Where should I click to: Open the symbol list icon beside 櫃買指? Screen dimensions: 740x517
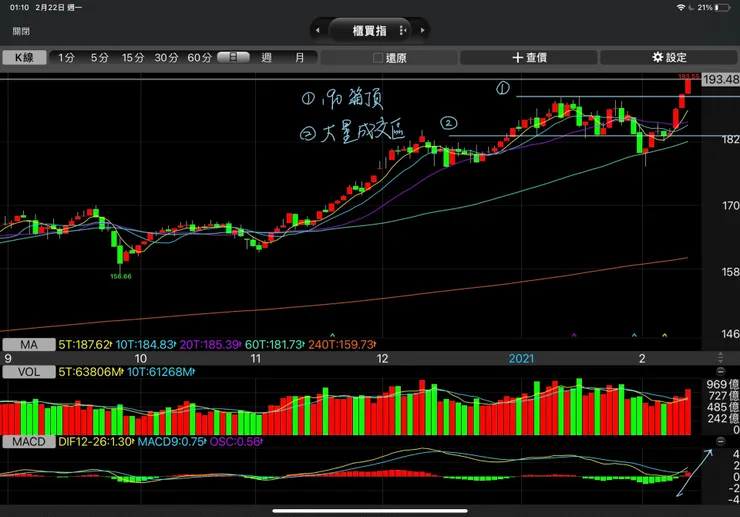[403, 30]
